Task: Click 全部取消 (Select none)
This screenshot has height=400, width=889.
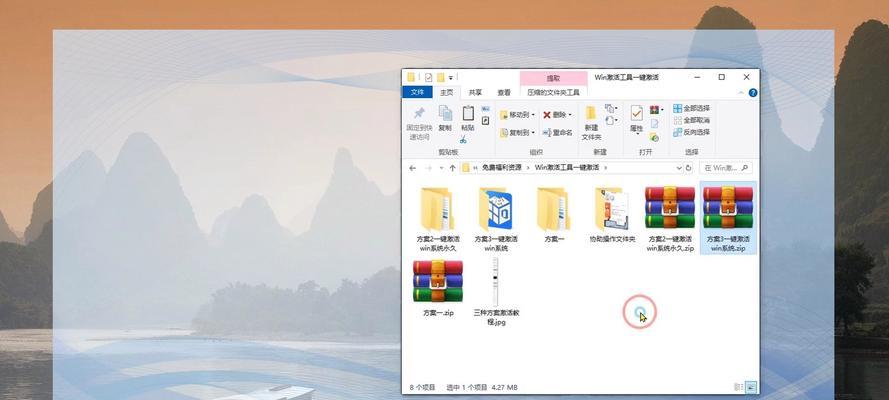Action: click(x=692, y=120)
